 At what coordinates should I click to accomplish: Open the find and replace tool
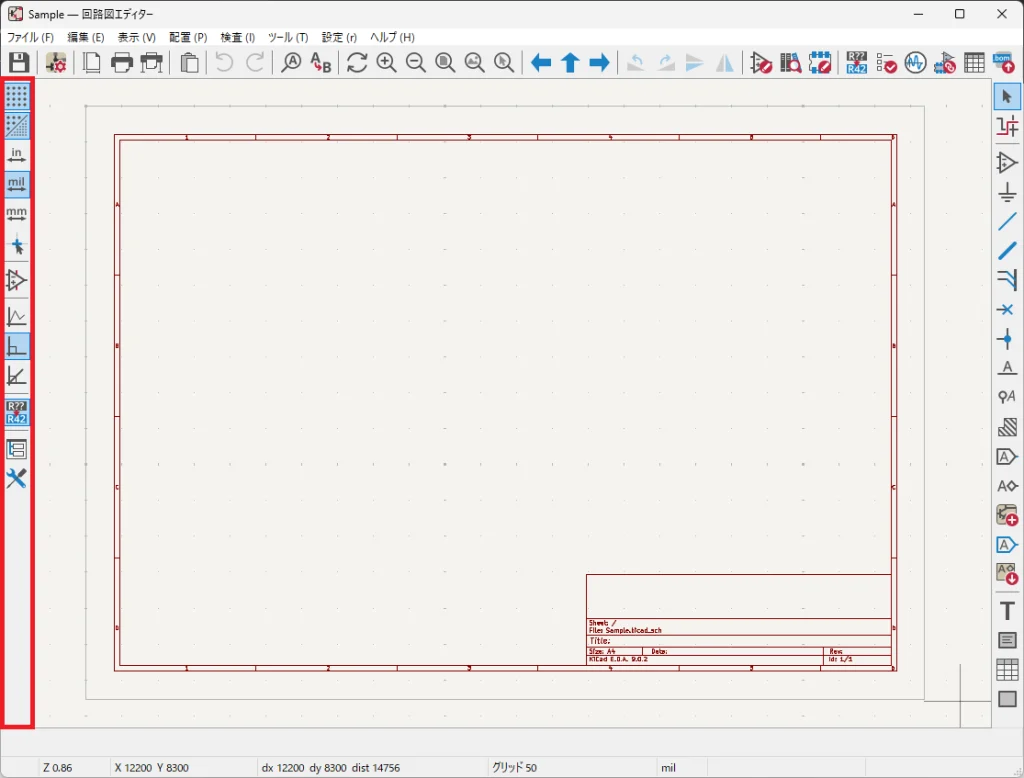tap(320, 63)
